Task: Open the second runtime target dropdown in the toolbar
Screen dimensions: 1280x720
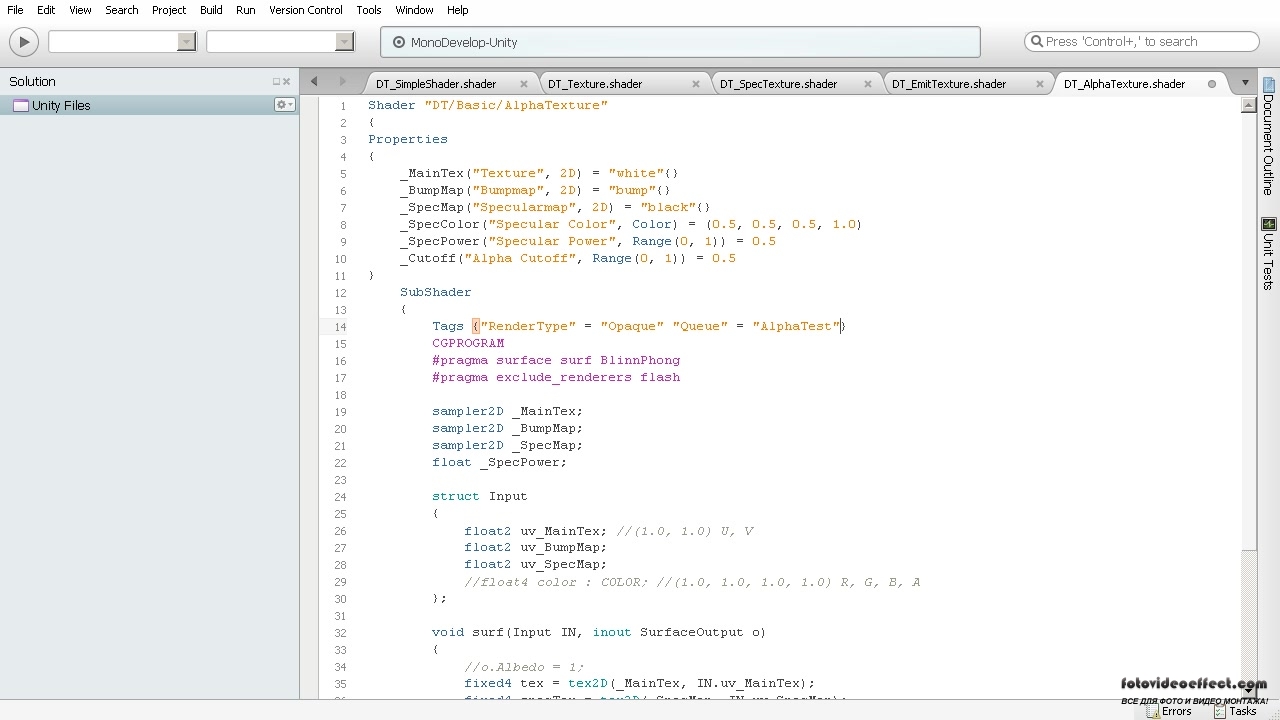Action: [x=280, y=42]
